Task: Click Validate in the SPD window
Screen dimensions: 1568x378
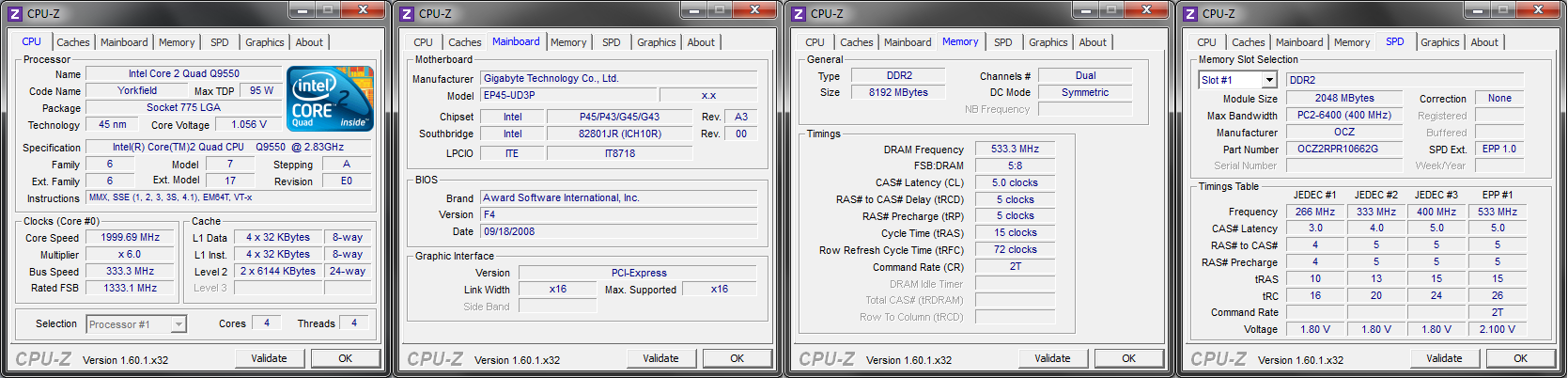Action: (x=1444, y=358)
